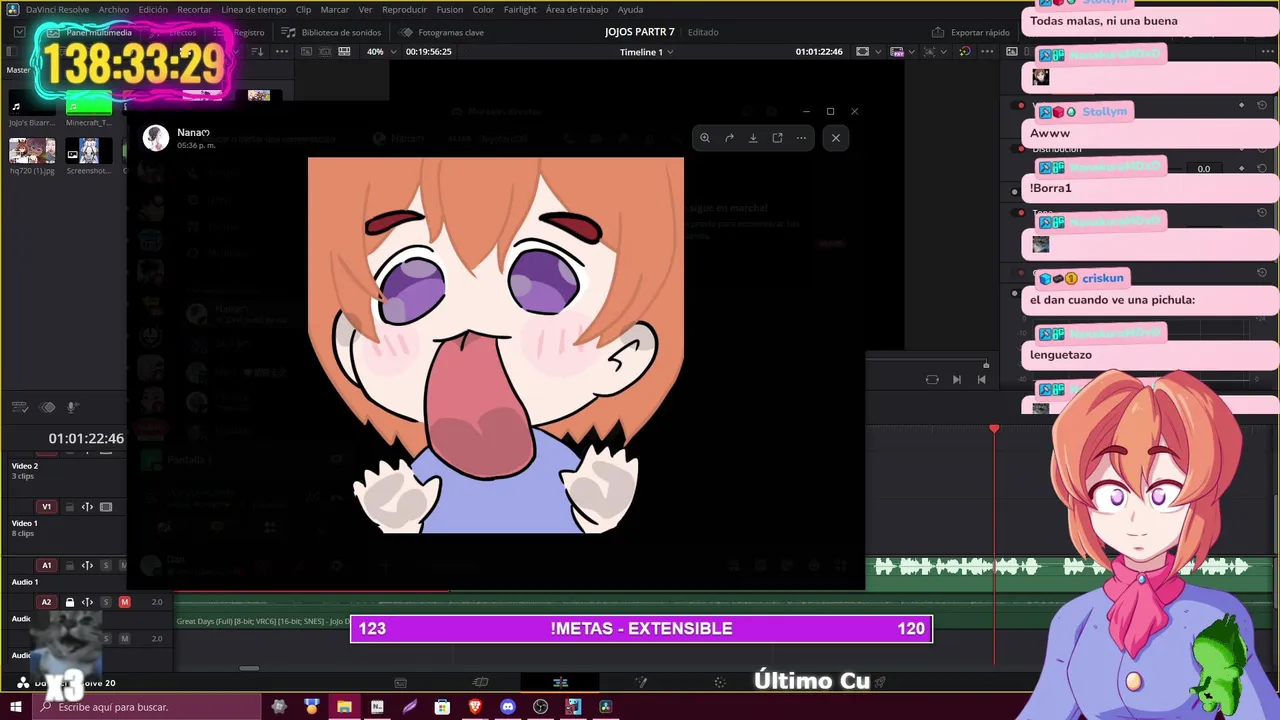Unlock the A2 audio track
Viewport: 1280px width, 720px height.
click(70, 602)
